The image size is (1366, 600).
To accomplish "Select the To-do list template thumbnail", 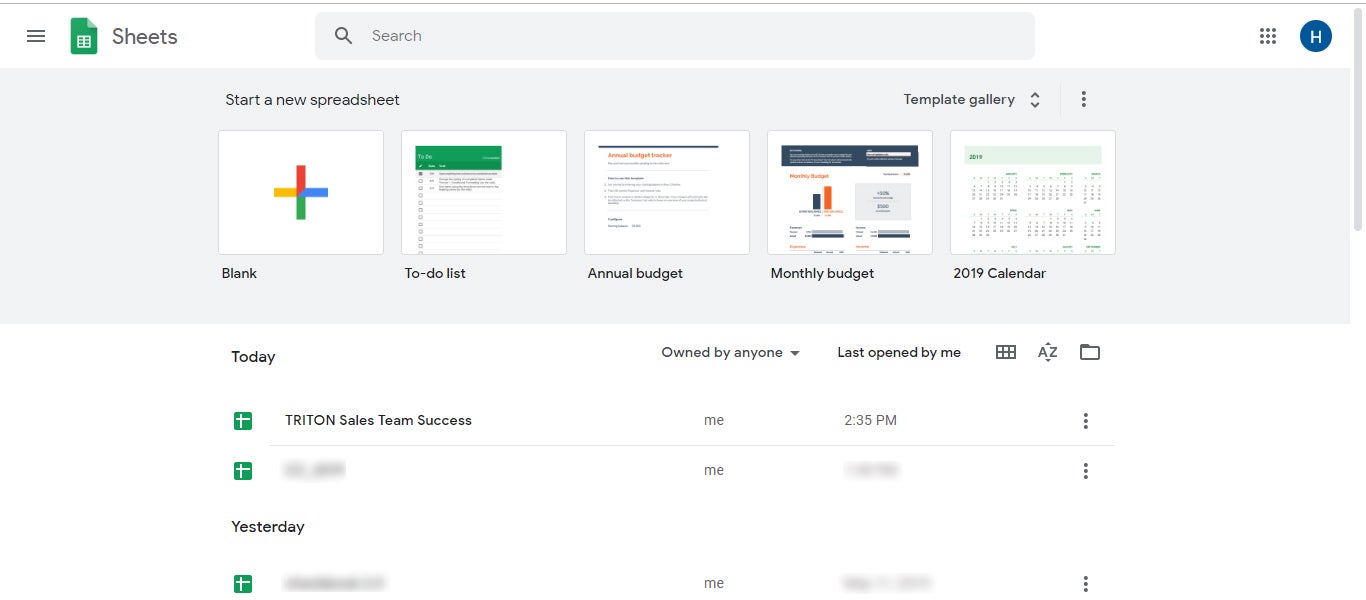I will tap(484, 192).
